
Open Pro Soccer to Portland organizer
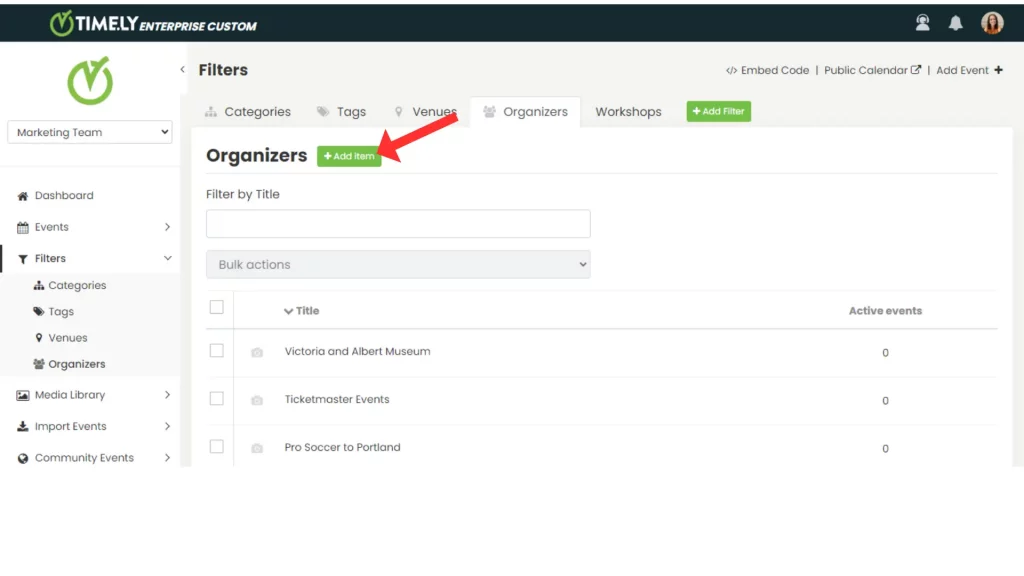pyautogui.click(x=342, y=447)
